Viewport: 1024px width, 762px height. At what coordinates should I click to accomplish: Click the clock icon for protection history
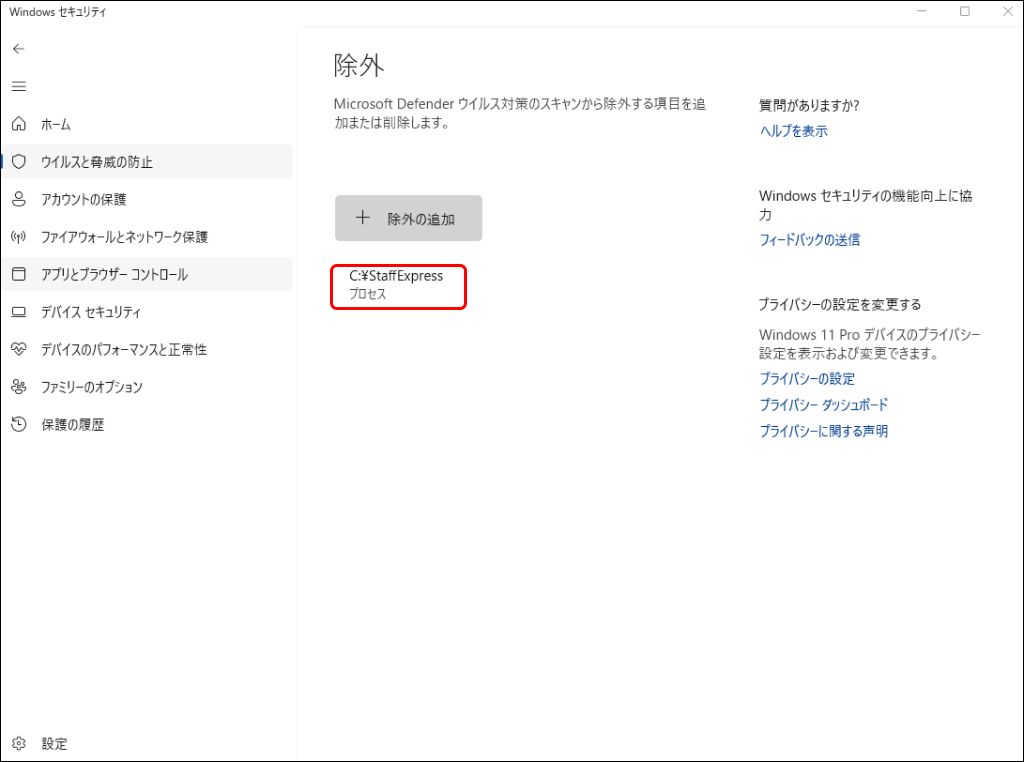coord(19,424)
